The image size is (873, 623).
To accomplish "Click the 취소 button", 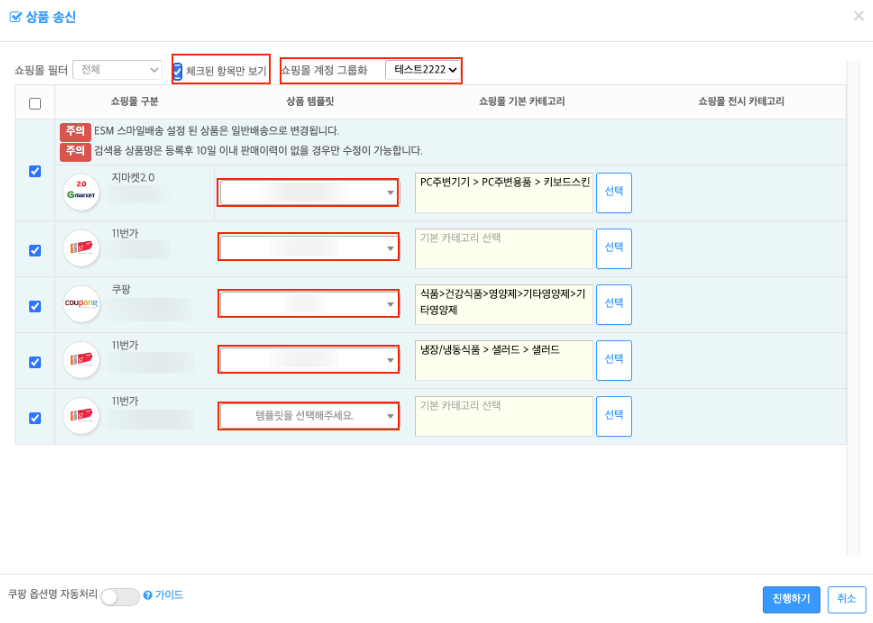I will [846, 599].
